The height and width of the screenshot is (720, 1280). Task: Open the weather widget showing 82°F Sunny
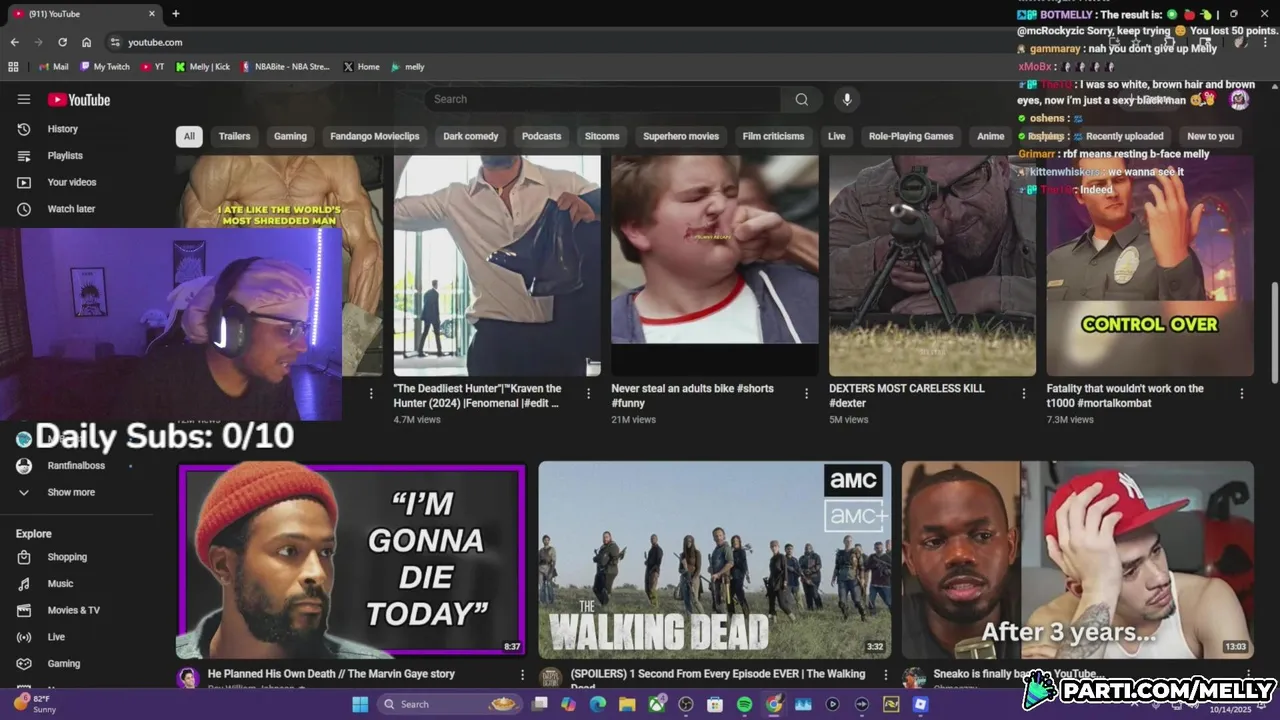click(x=35, y=704)
